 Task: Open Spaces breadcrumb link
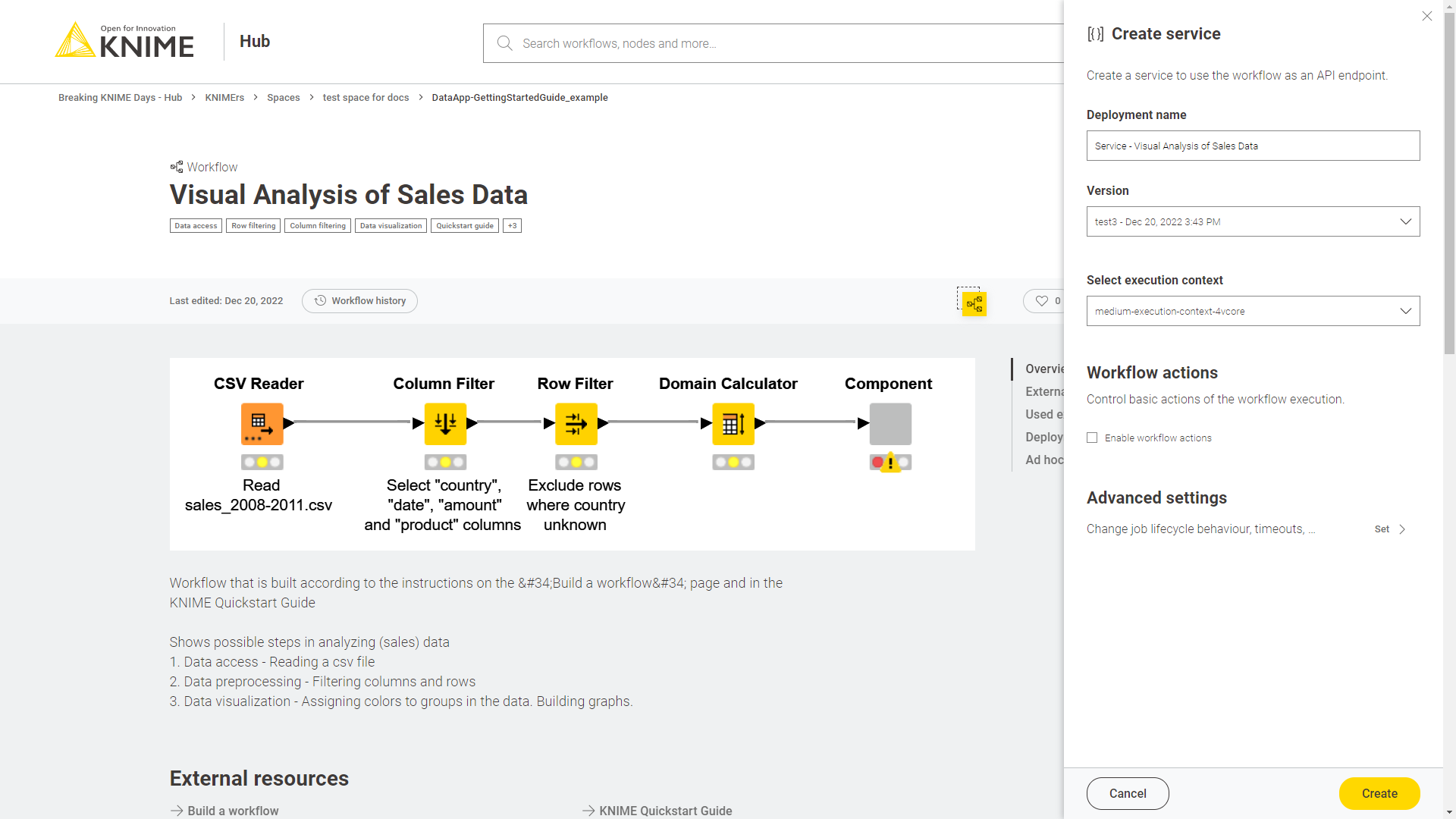pyautogui.click(x=284, y=97)
